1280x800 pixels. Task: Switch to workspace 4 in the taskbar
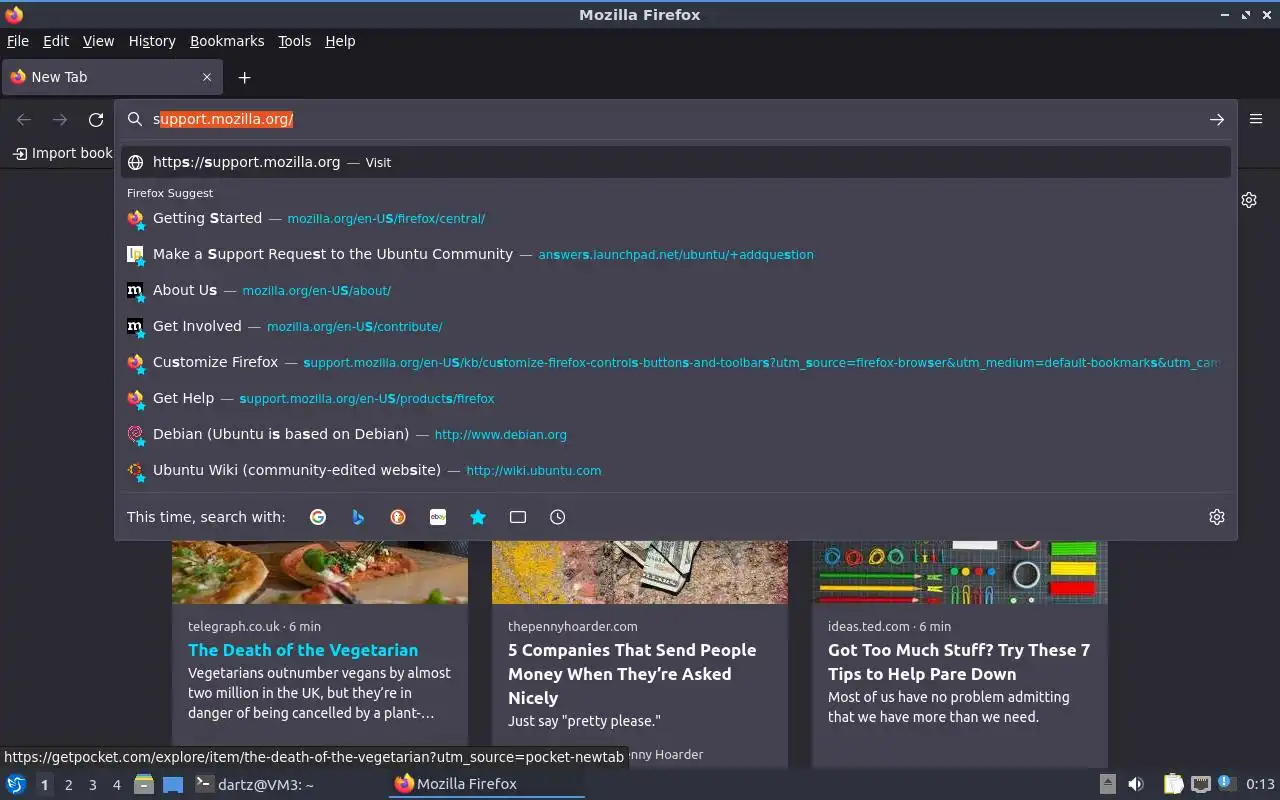point(116,785)
